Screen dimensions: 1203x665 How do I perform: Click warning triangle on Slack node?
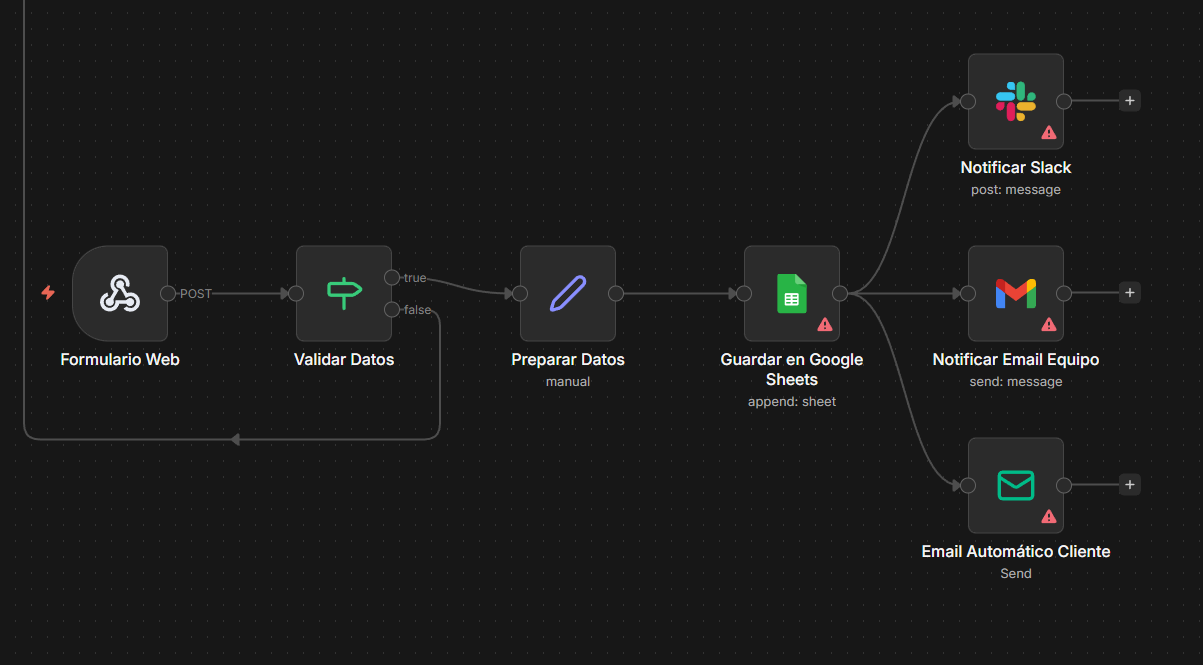point(1049,132)
